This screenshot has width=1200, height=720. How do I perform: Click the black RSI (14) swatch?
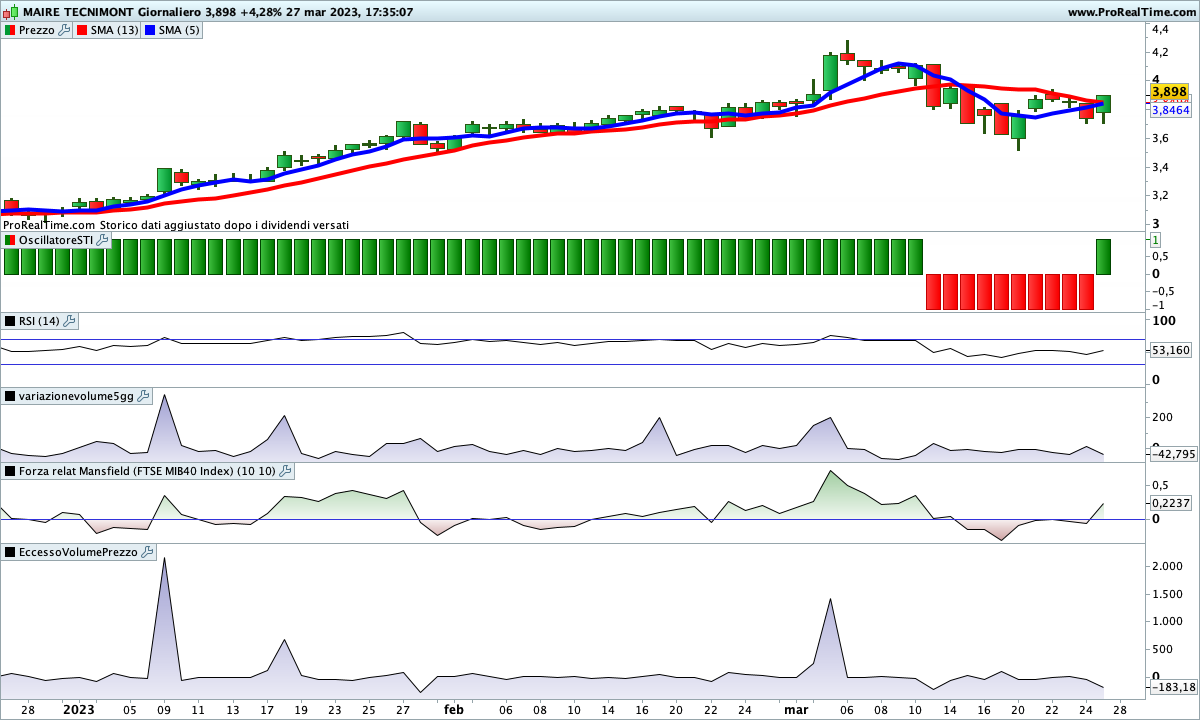10,321
